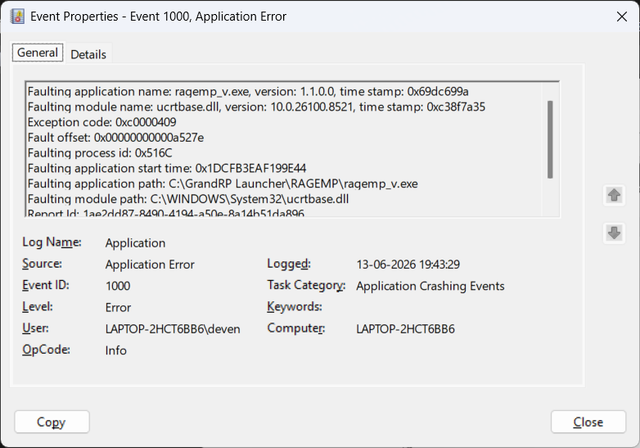The image size is (640, 448).
Task: Select the General tab
Action: (x=38, y=53)
